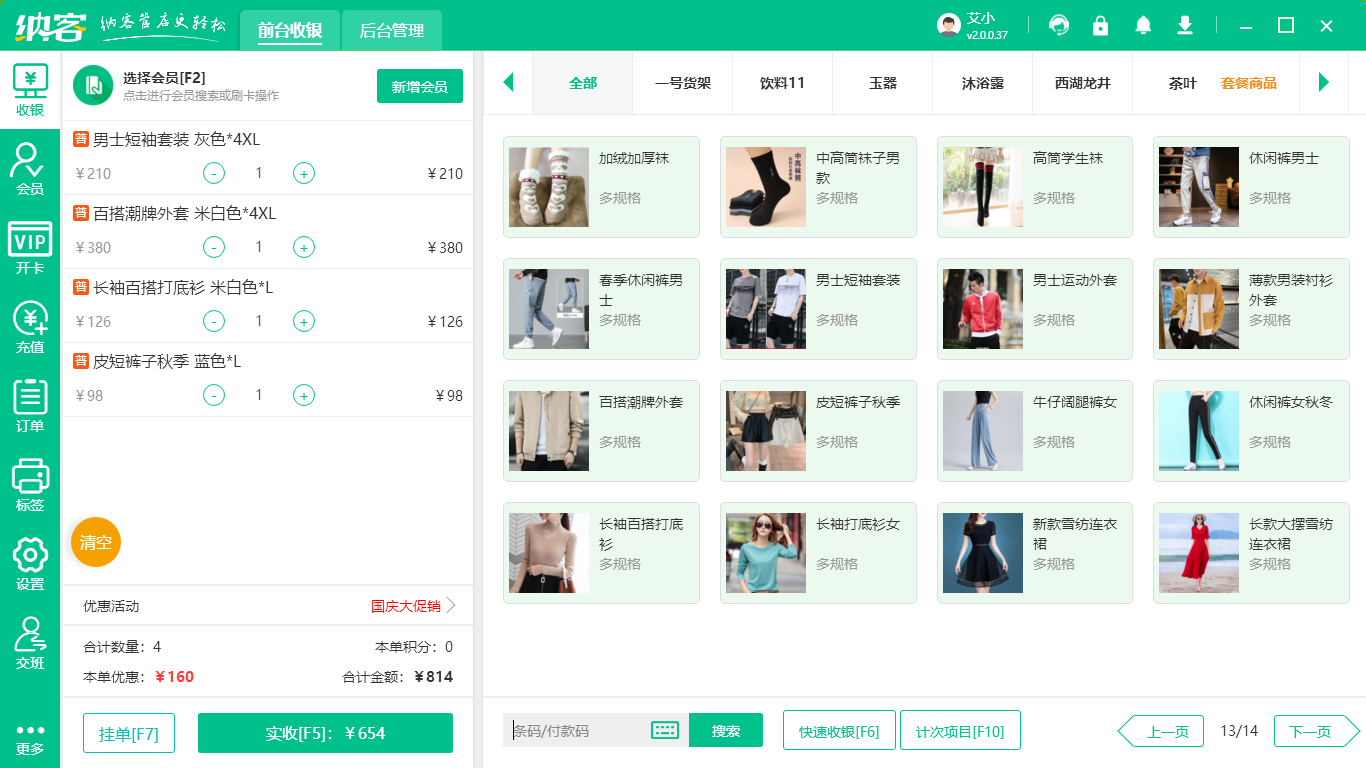Increase quantity of 百搭潮牌外套 米白色*4XL

pyautogui.click(x=304, y=247)
